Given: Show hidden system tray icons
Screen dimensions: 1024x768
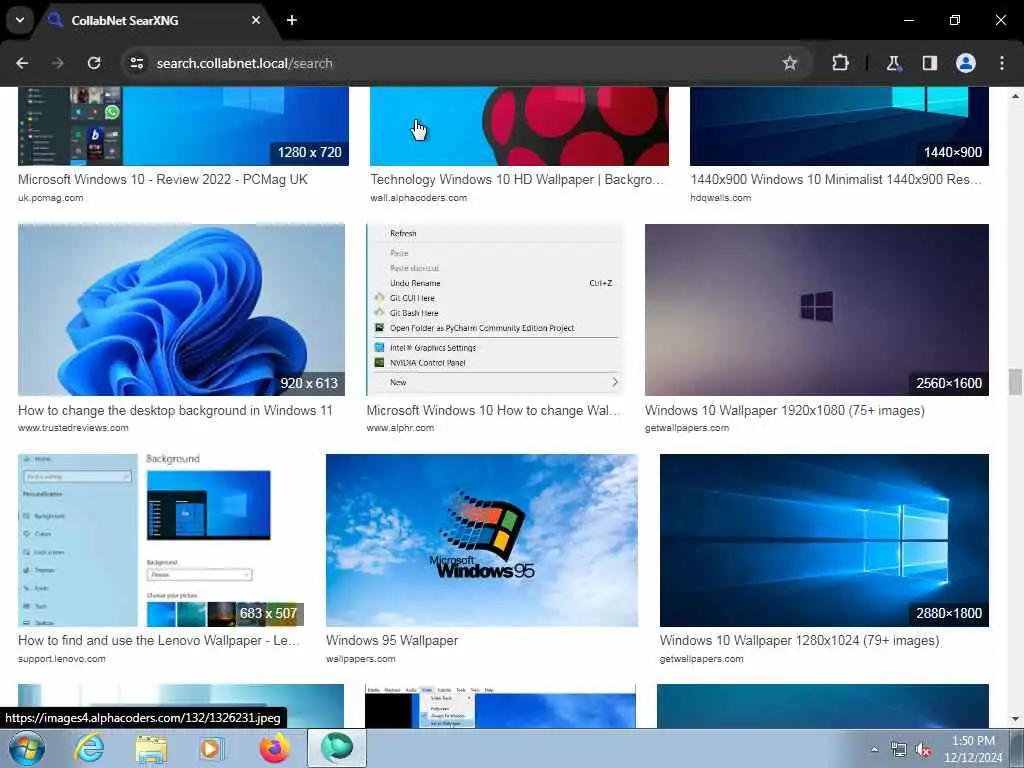Looking at the screenshot, I should click(x=874, y=749).
